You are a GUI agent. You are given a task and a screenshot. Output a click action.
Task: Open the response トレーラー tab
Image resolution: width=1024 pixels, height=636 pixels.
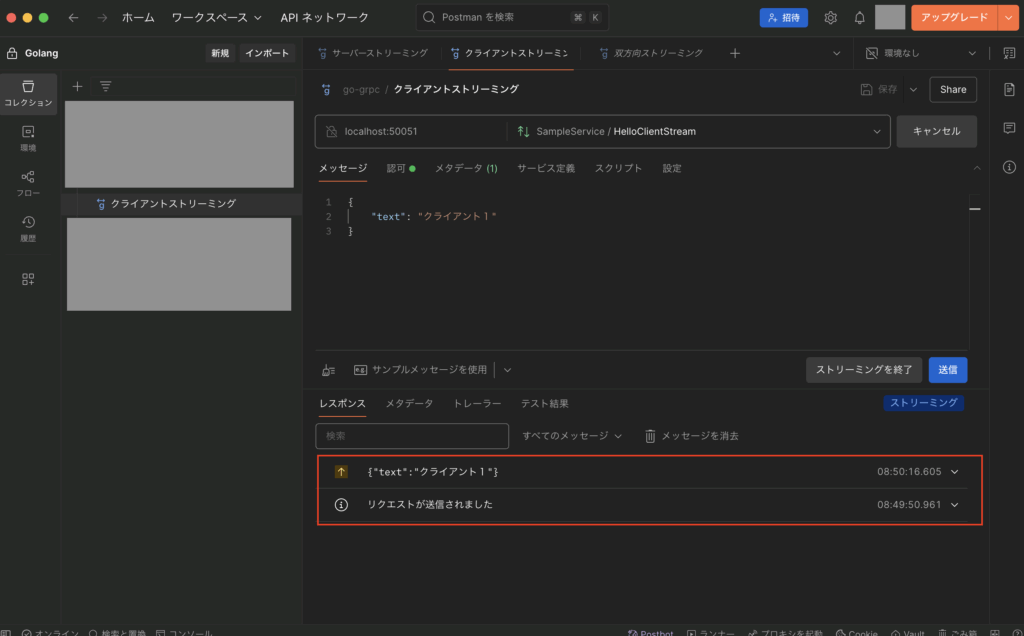tap(477, 404)
